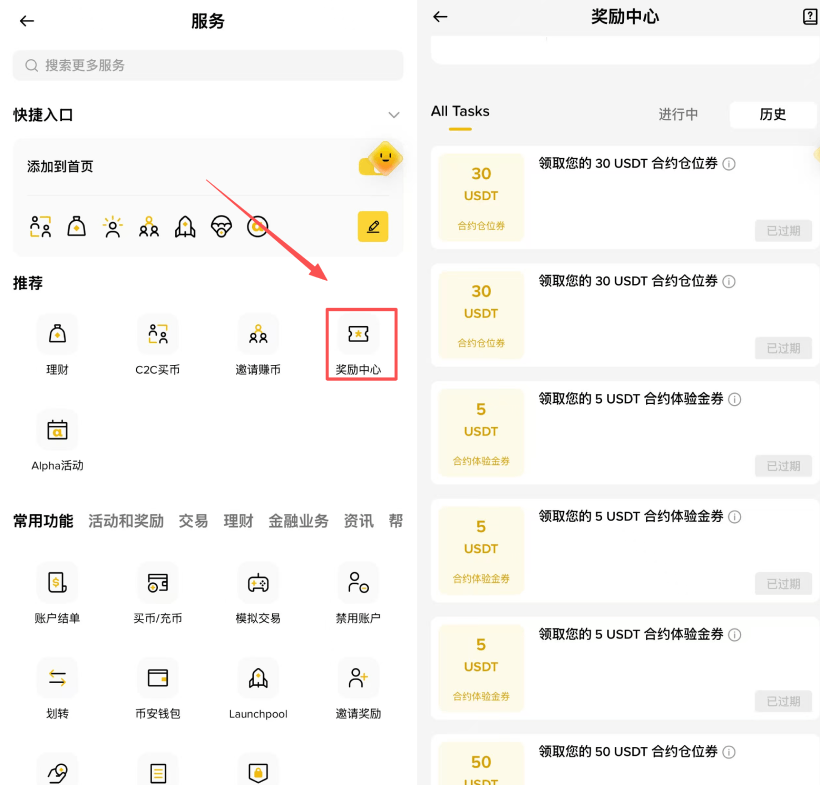Go back from the 奖励中心 page
The height and width of the screenshot is (785, 820).
pos(440,17)
